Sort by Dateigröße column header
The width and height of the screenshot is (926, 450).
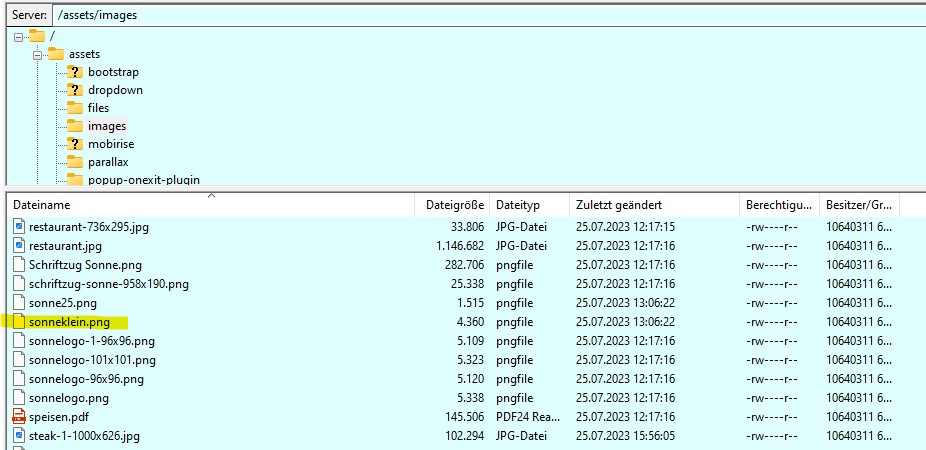click(452, 205)
